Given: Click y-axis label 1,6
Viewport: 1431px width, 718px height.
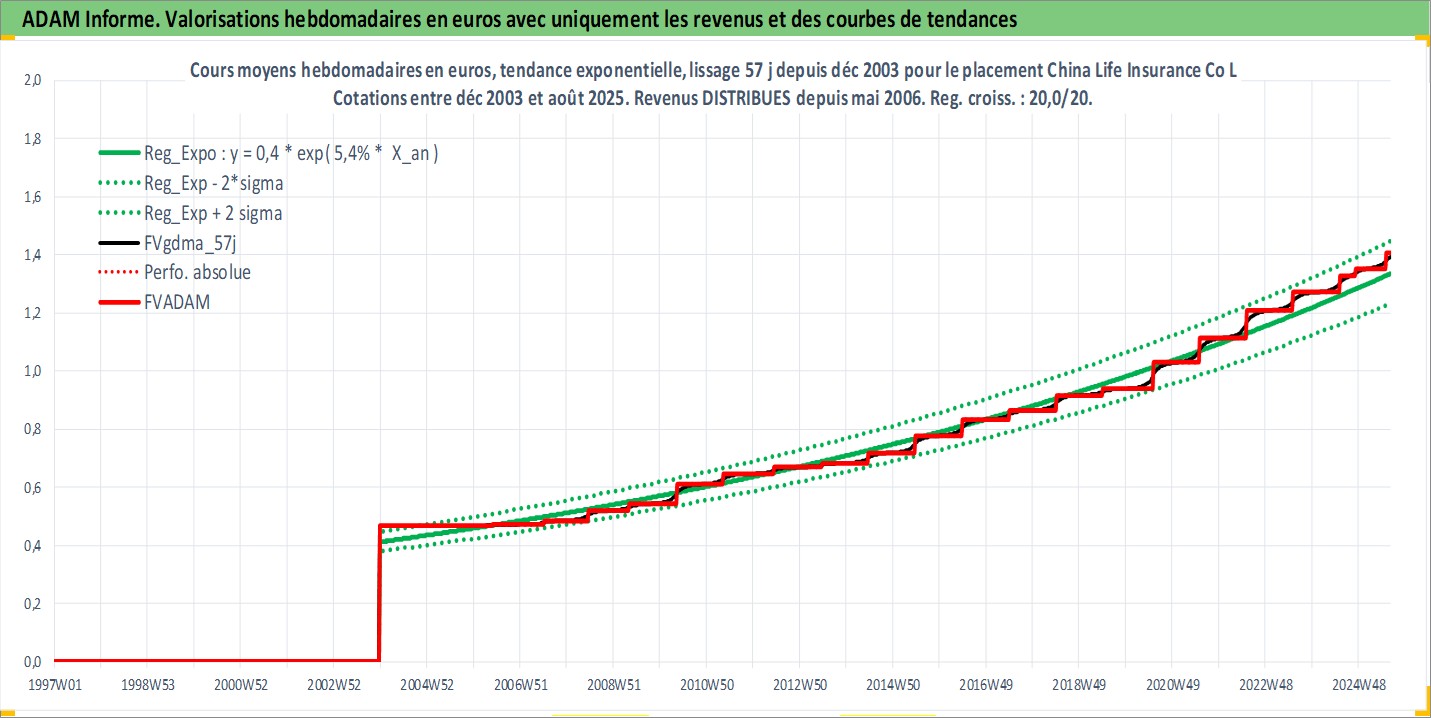Looking at the screenshot, I should point(31,197).
